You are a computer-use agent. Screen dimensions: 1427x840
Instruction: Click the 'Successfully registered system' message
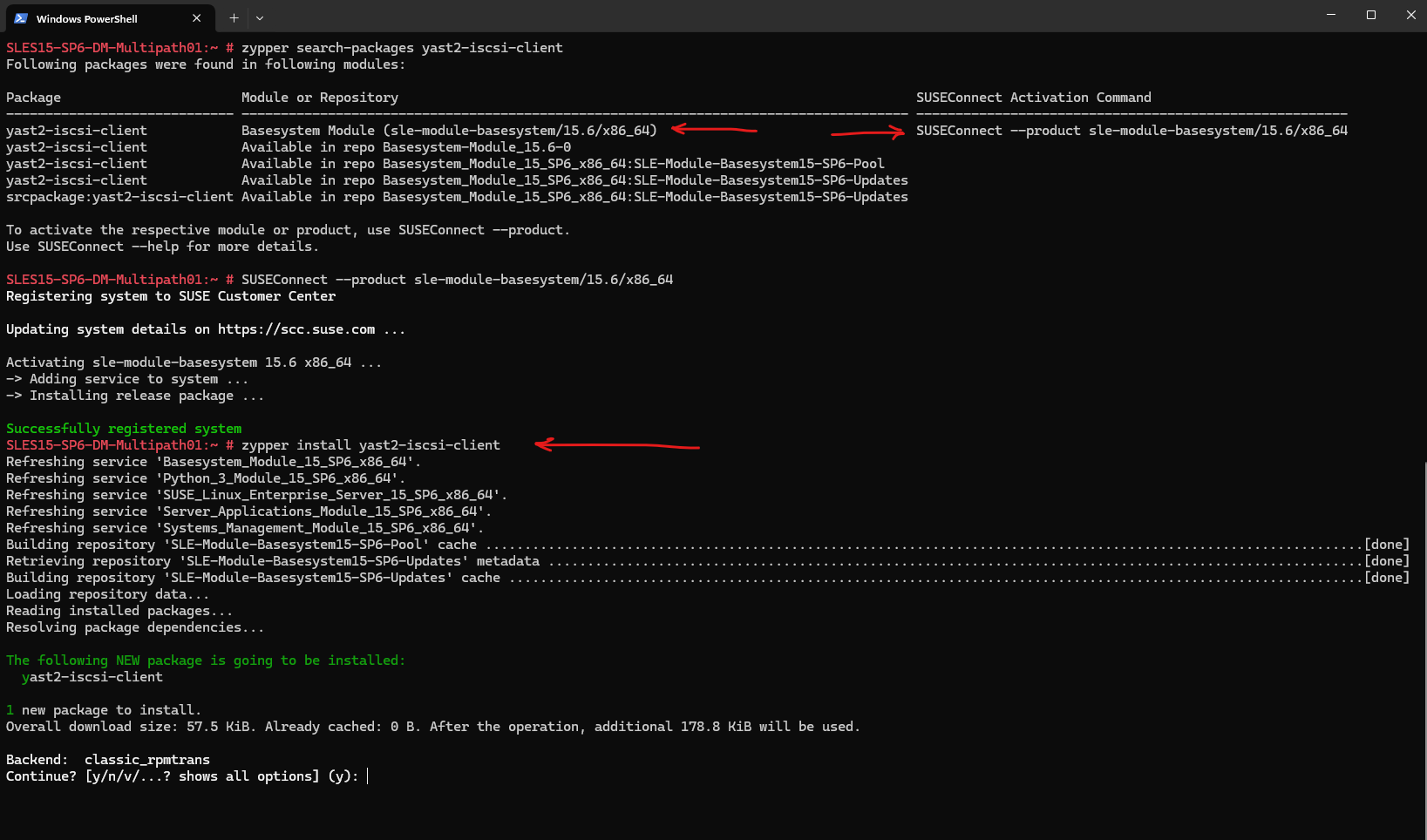[x=124, y=429]
